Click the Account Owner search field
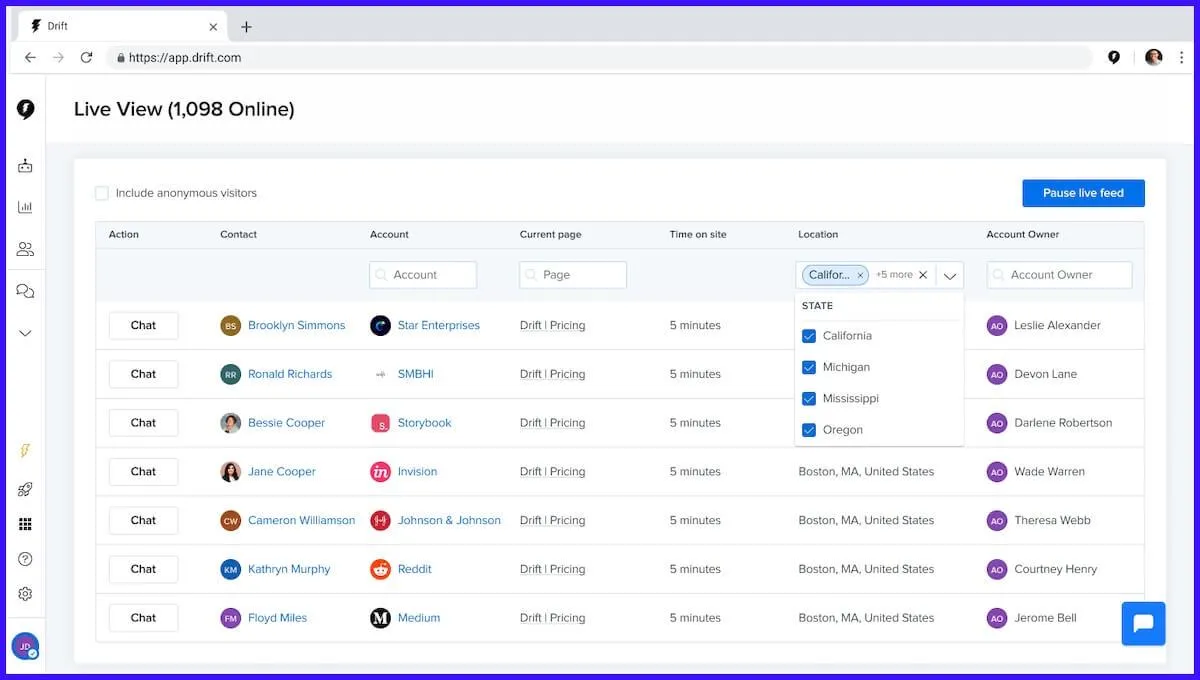1200x680 pixels. pyautogui.click(x=1059, y=275)
